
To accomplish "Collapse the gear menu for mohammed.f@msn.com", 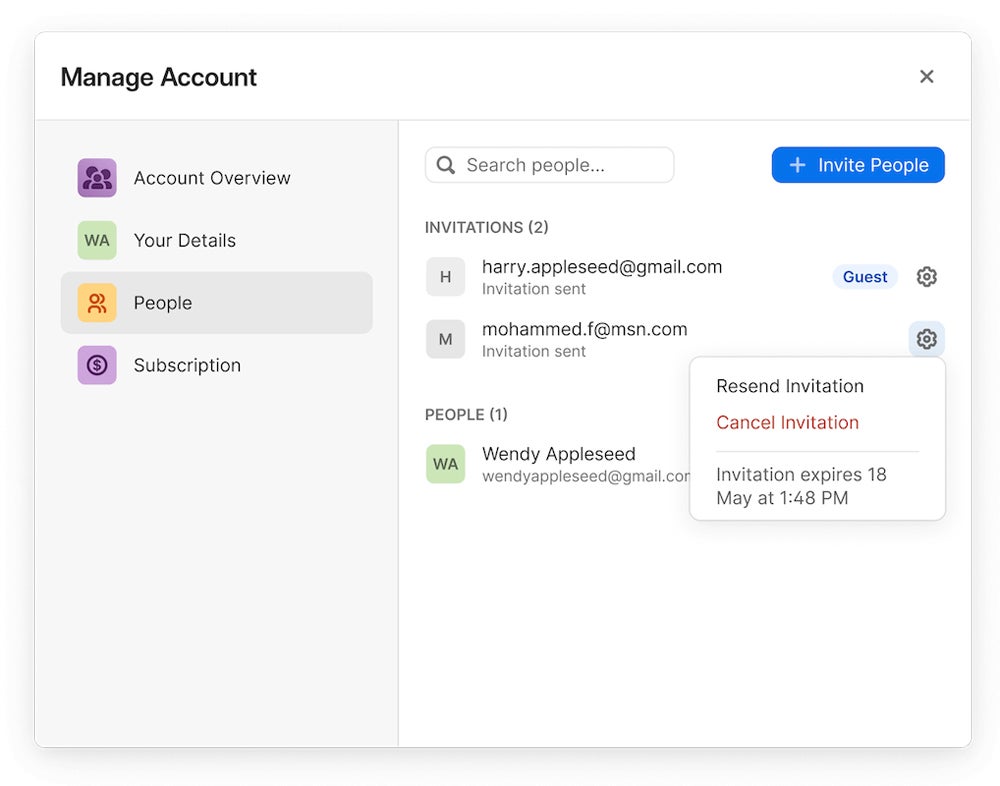I will coord(926,339).
